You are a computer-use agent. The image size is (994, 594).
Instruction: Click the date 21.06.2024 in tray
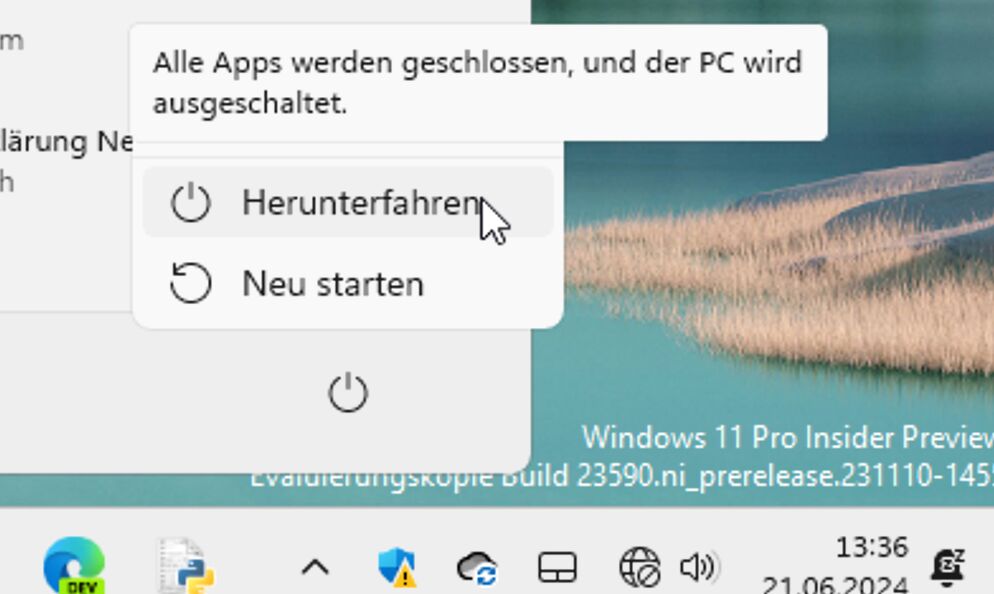tap(835, 584)
